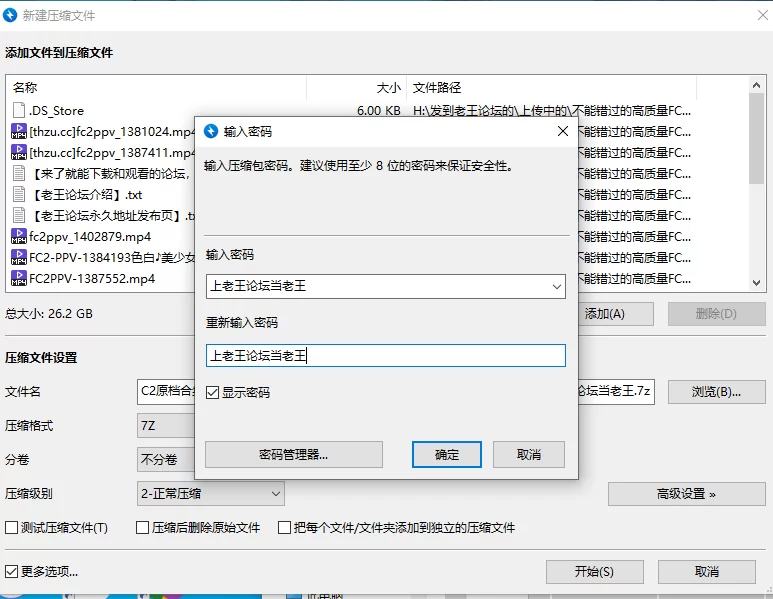Click 开始(S) to start compression

point(595,571)
